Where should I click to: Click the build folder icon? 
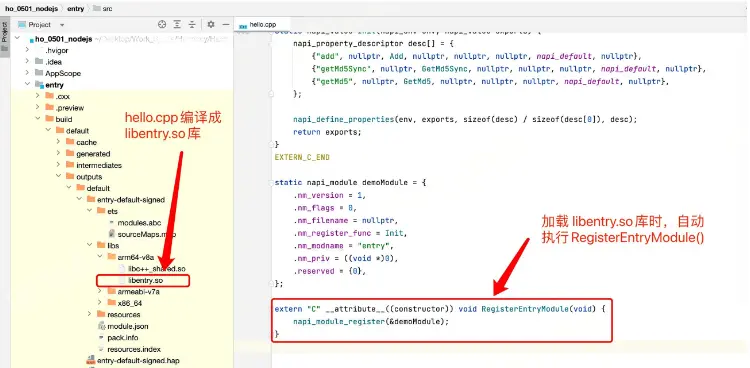[x=49, y=119]
